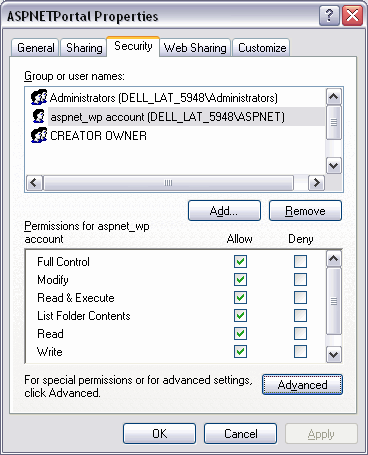Click the user list scroll left arrow
The width and height of the screenshot is (368, 455).
click(34, 183)
